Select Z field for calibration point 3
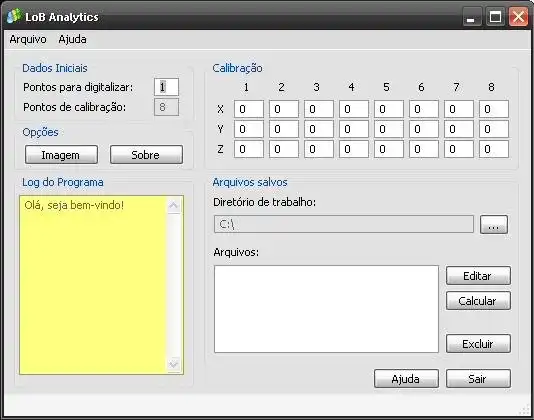The height and width of the screenshot is (420, 534). (x=319, y=149)
